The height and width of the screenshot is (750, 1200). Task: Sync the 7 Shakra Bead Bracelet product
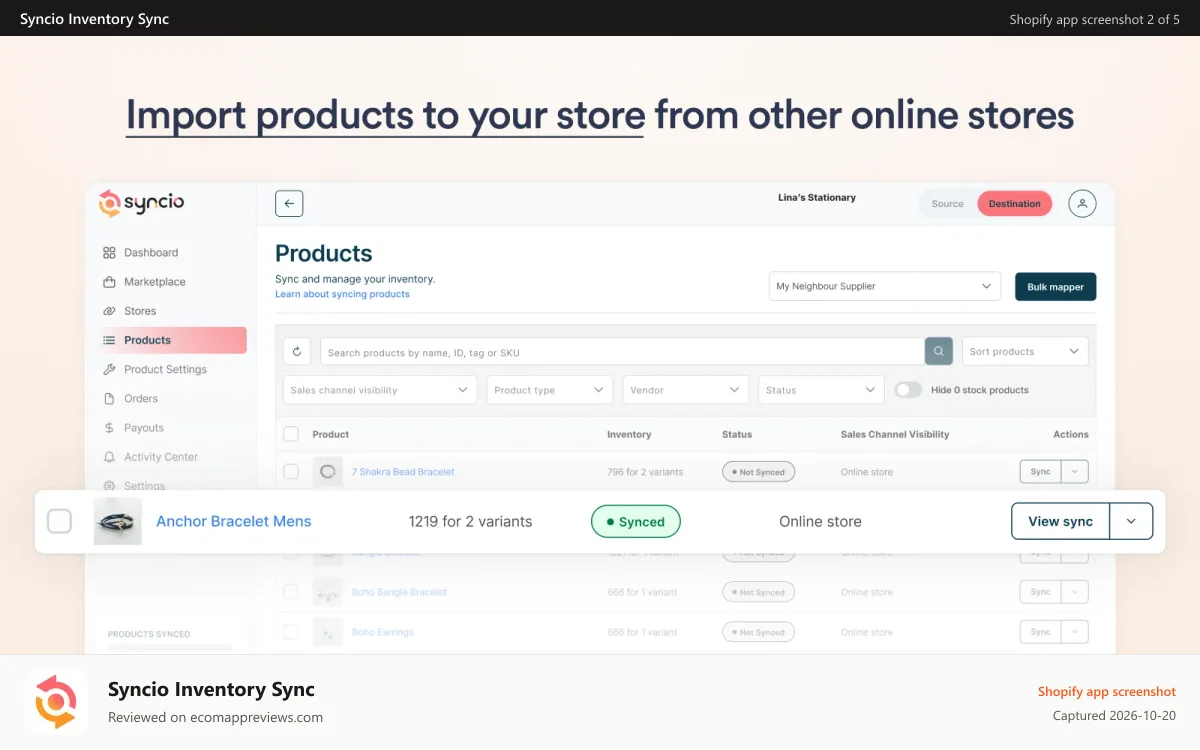pyautogui.click(x=1040, y=472)
